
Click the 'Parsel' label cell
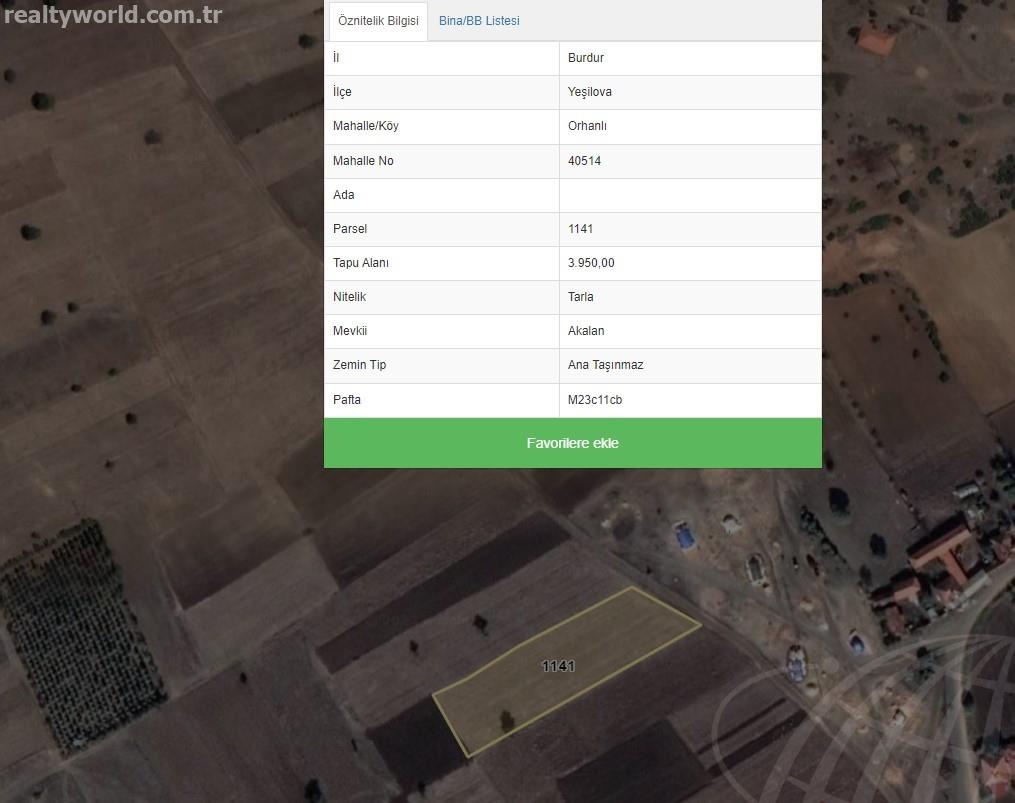[x=441, y=229]
